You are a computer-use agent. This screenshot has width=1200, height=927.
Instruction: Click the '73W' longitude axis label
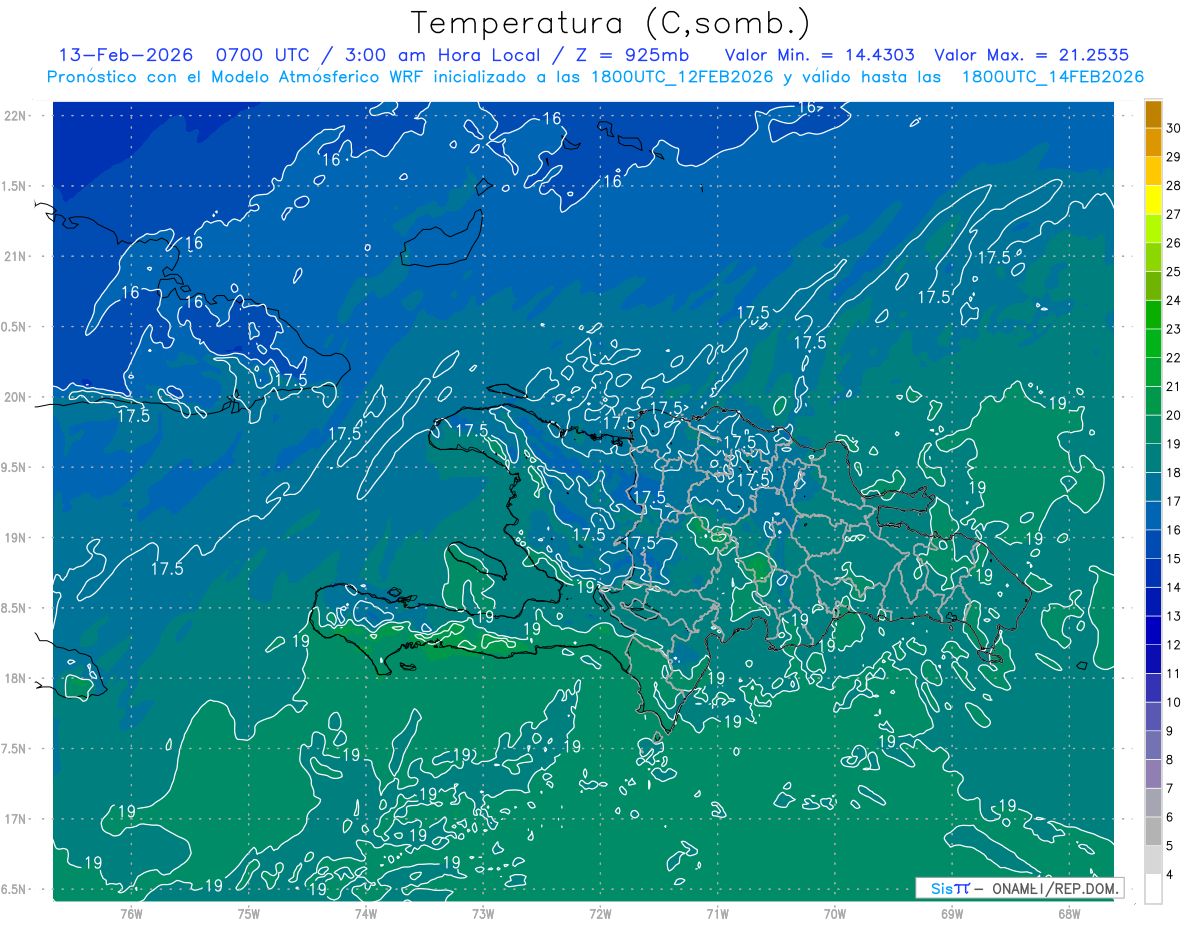tap(483, 912)
